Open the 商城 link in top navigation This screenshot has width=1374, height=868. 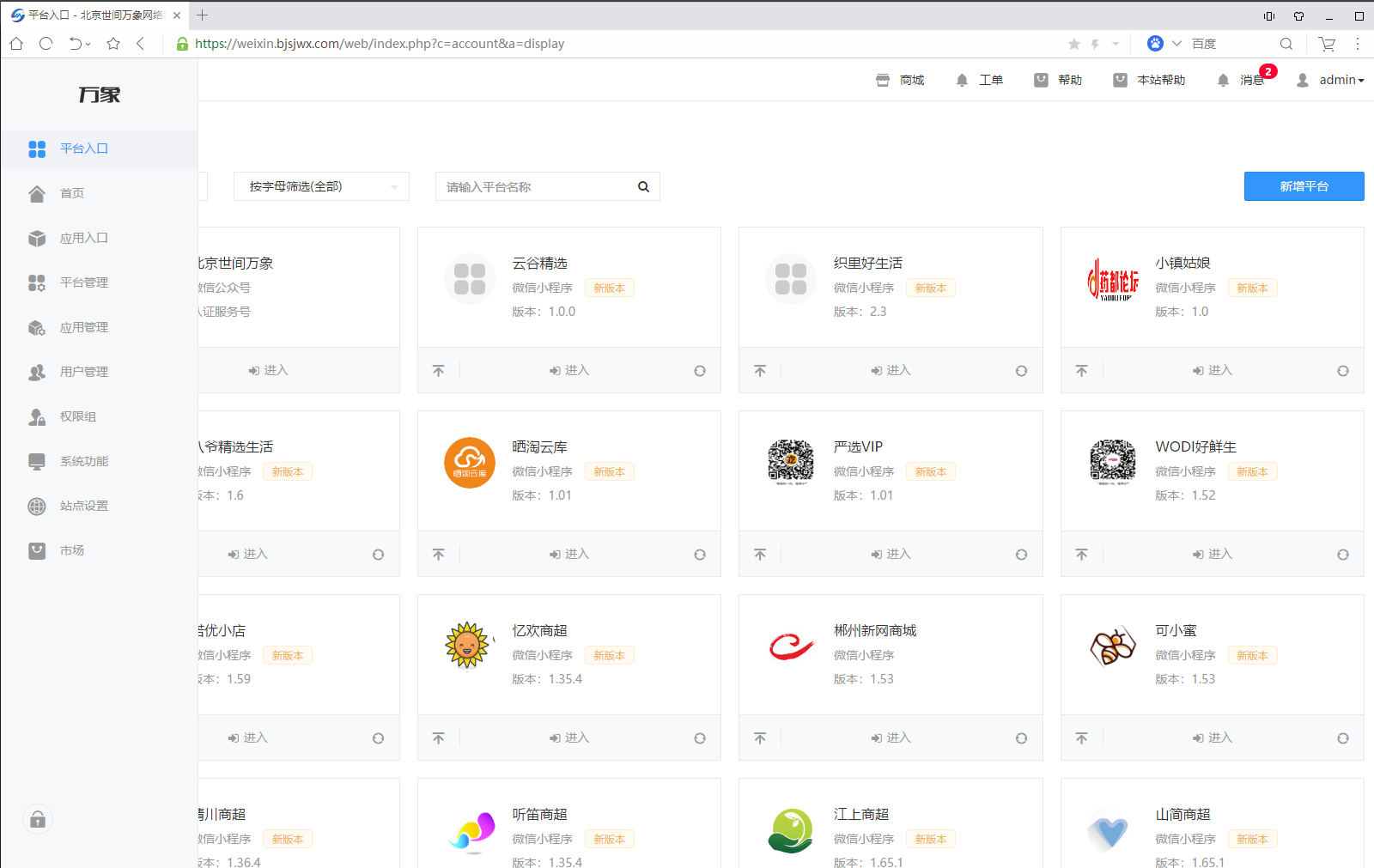point(901,80)
